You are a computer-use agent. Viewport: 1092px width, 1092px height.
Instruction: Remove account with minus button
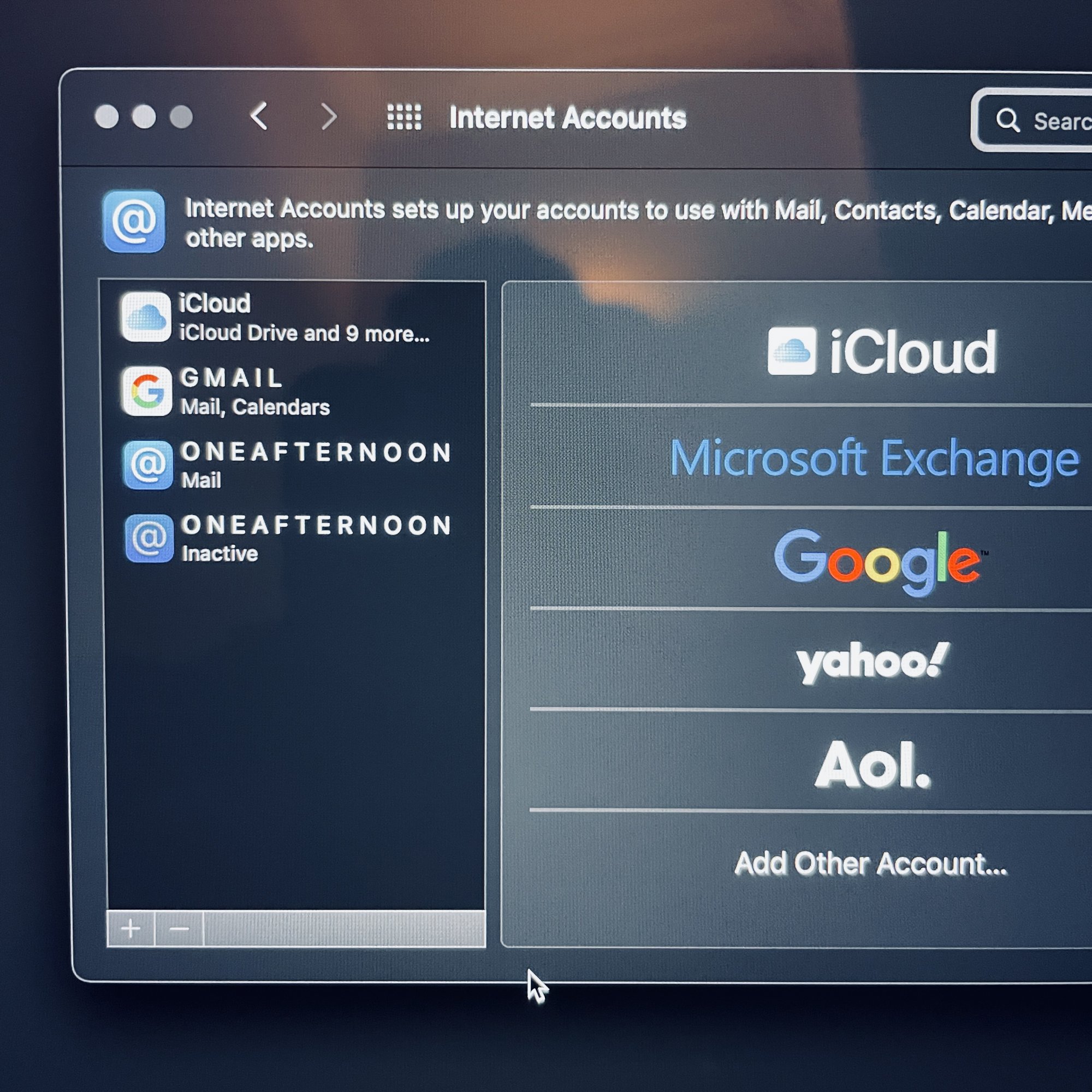pyautogui.click(x=179, y=929)
